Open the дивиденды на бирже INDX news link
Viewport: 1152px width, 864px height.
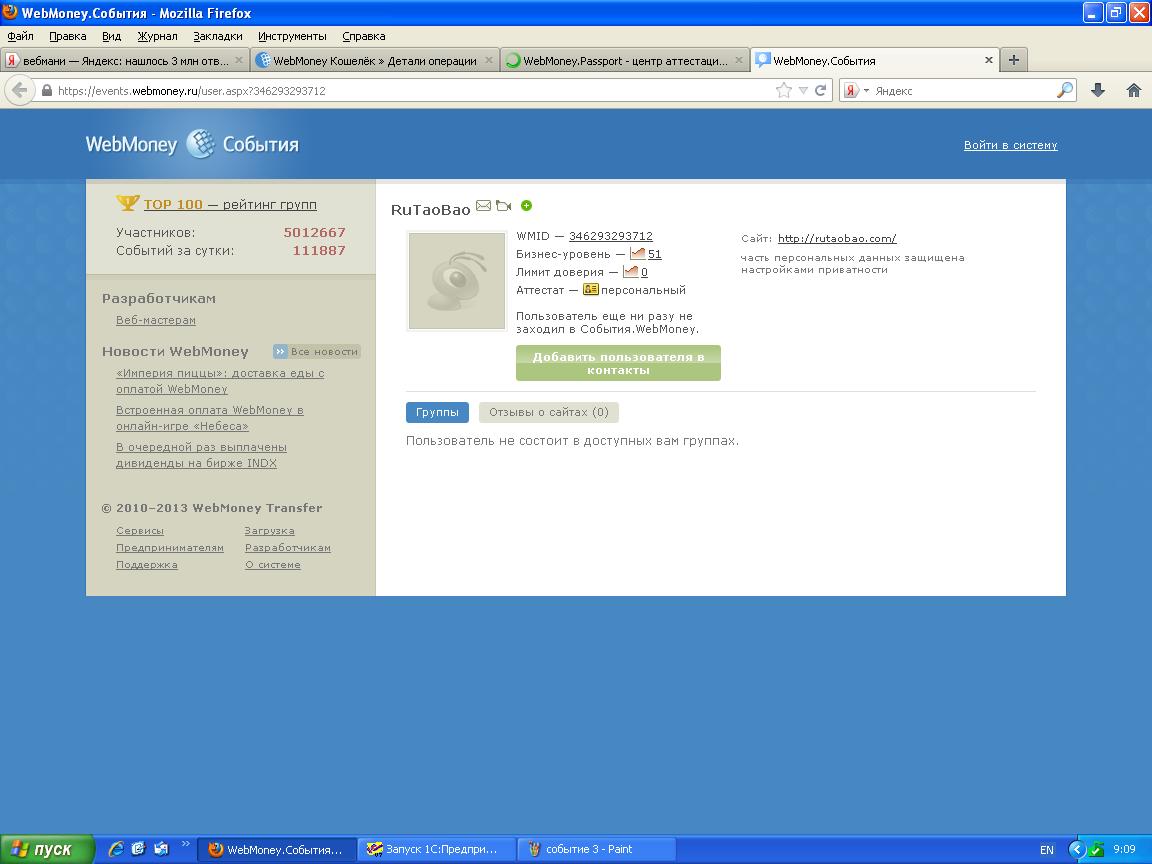201,455
